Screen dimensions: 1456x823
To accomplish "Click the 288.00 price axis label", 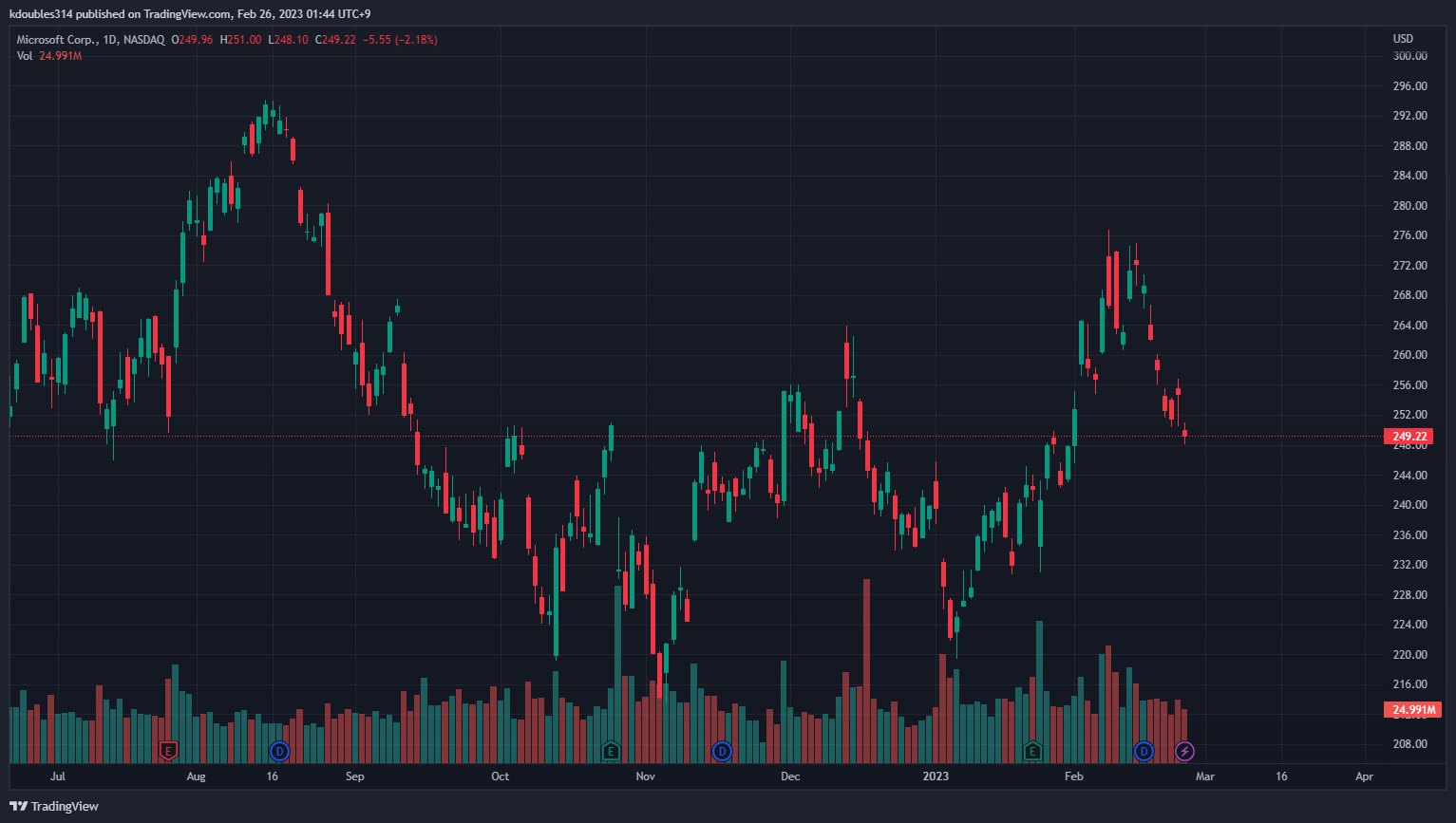I will coord(1409,146).
